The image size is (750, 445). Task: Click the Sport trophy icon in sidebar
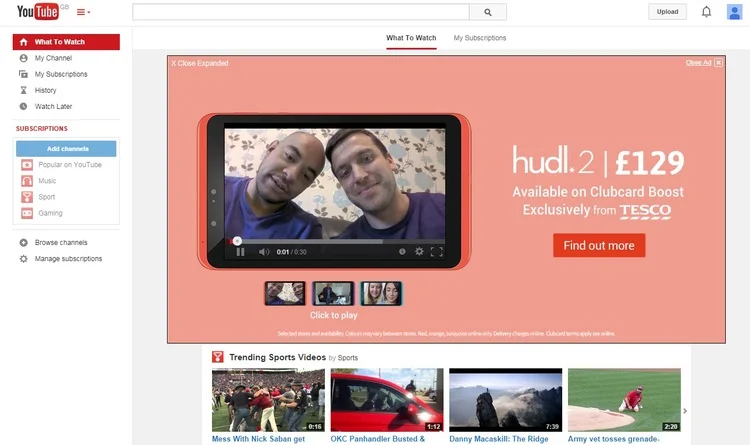click(x=27, y=197)
